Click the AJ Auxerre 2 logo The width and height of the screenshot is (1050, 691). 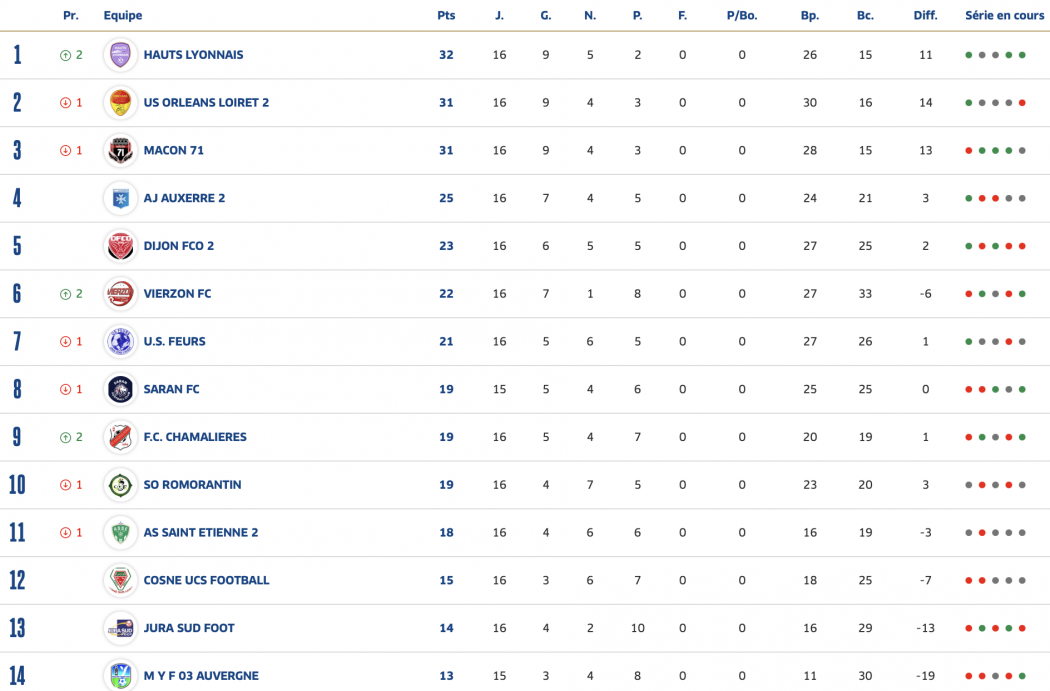pos(120,198)
